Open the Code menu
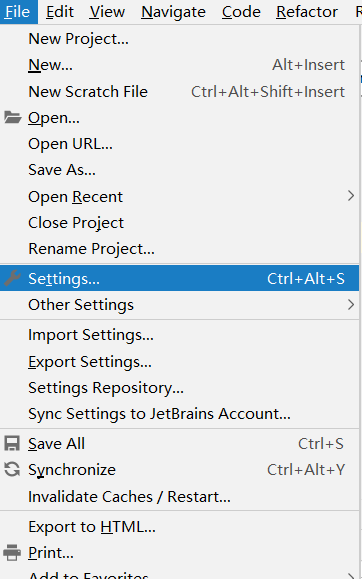 241,12
